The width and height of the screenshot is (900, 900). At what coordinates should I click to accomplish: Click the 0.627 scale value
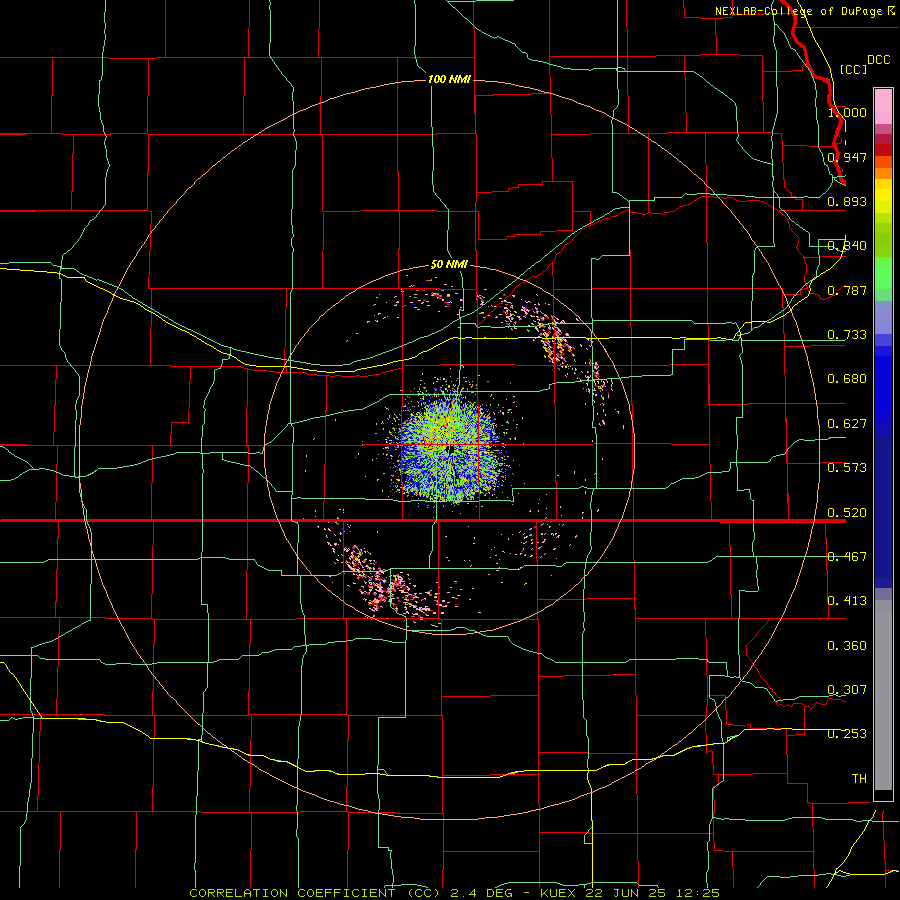click(x=847, y=424)
